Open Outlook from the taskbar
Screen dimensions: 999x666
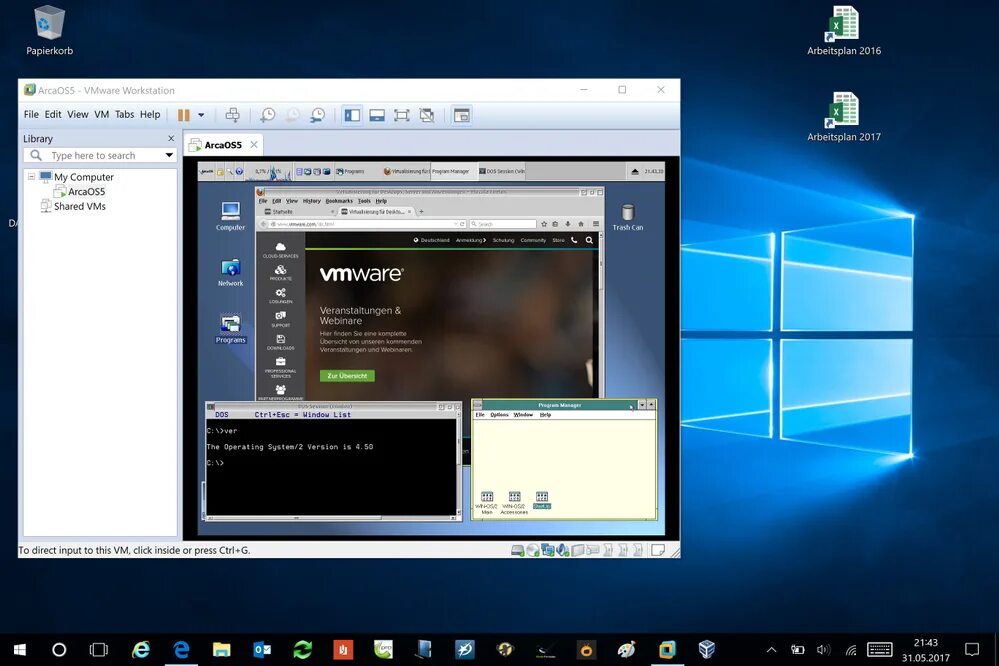pos(262,649)
